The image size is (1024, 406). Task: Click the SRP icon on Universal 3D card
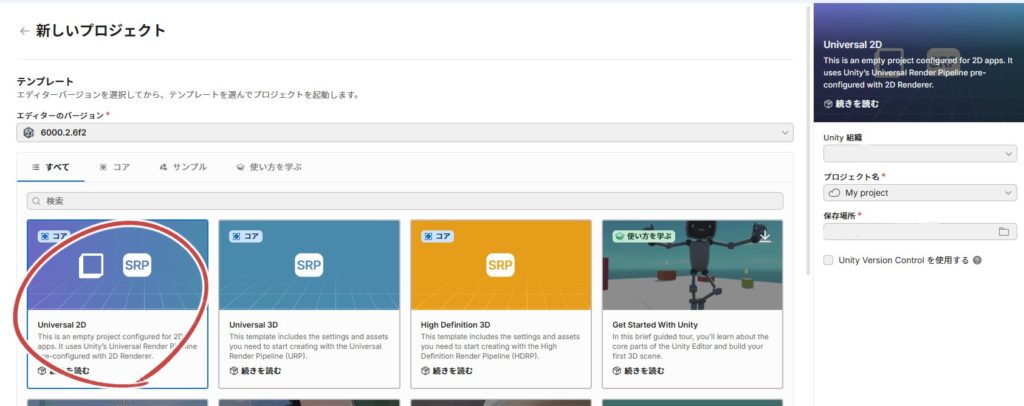pos(309,265)
